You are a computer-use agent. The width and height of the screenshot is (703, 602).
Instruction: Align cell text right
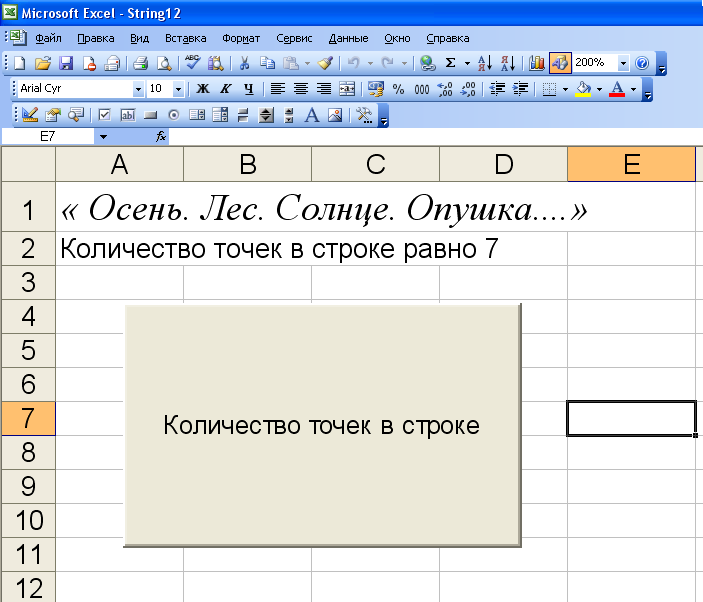click(x=324, y=89)
